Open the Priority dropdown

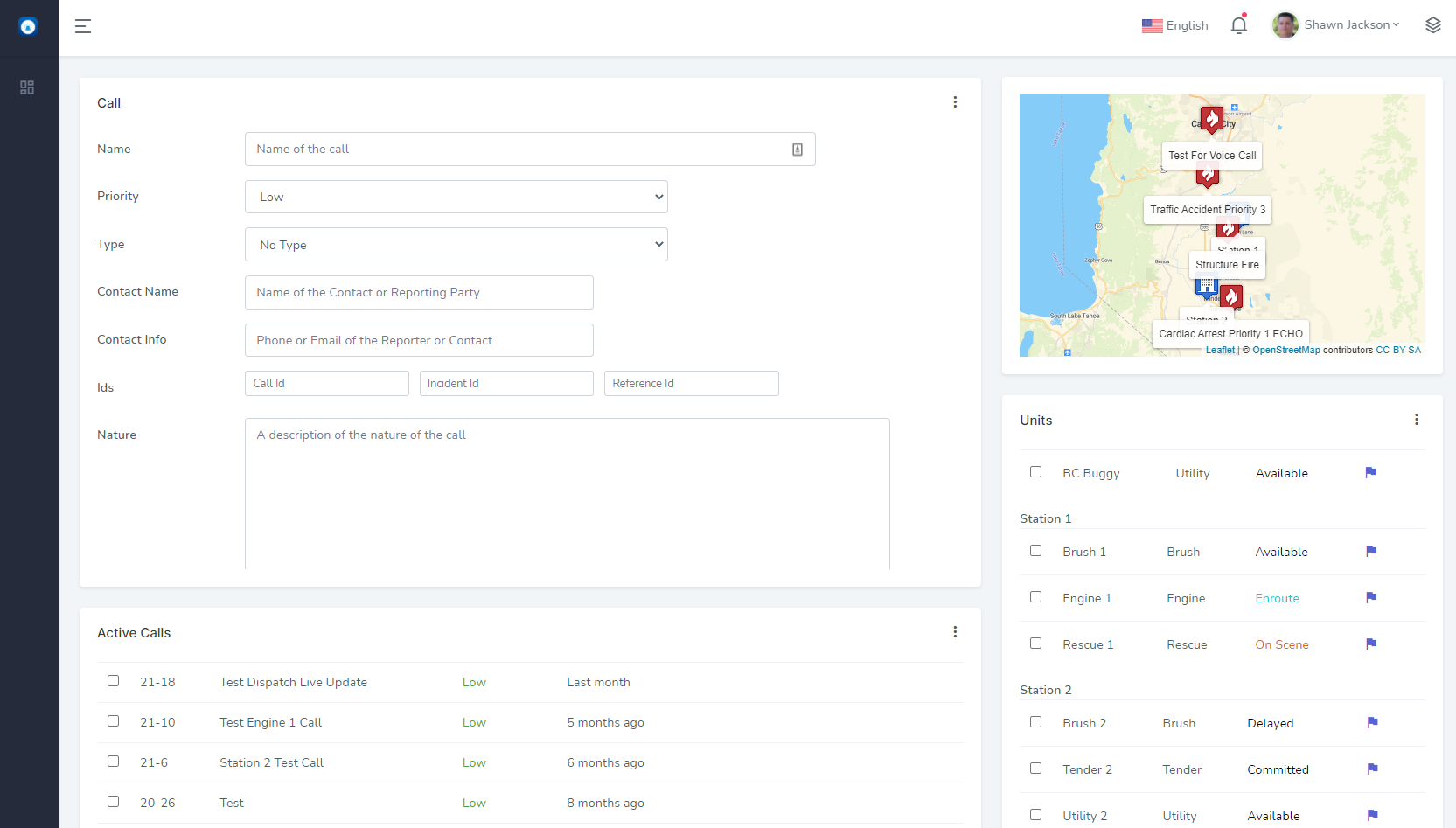pos(456,197)
